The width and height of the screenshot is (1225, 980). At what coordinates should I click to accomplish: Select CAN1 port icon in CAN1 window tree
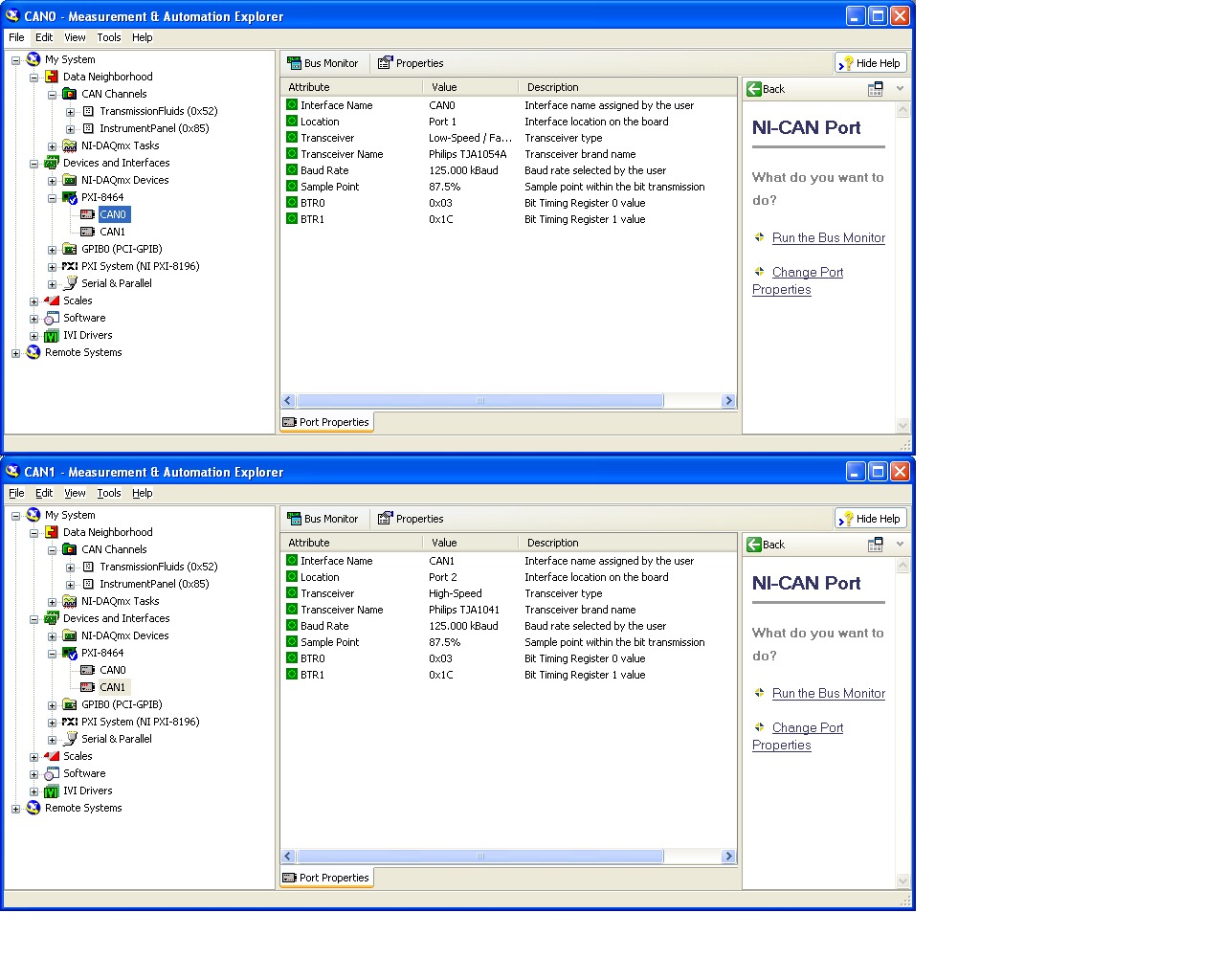tap(88, 687)
